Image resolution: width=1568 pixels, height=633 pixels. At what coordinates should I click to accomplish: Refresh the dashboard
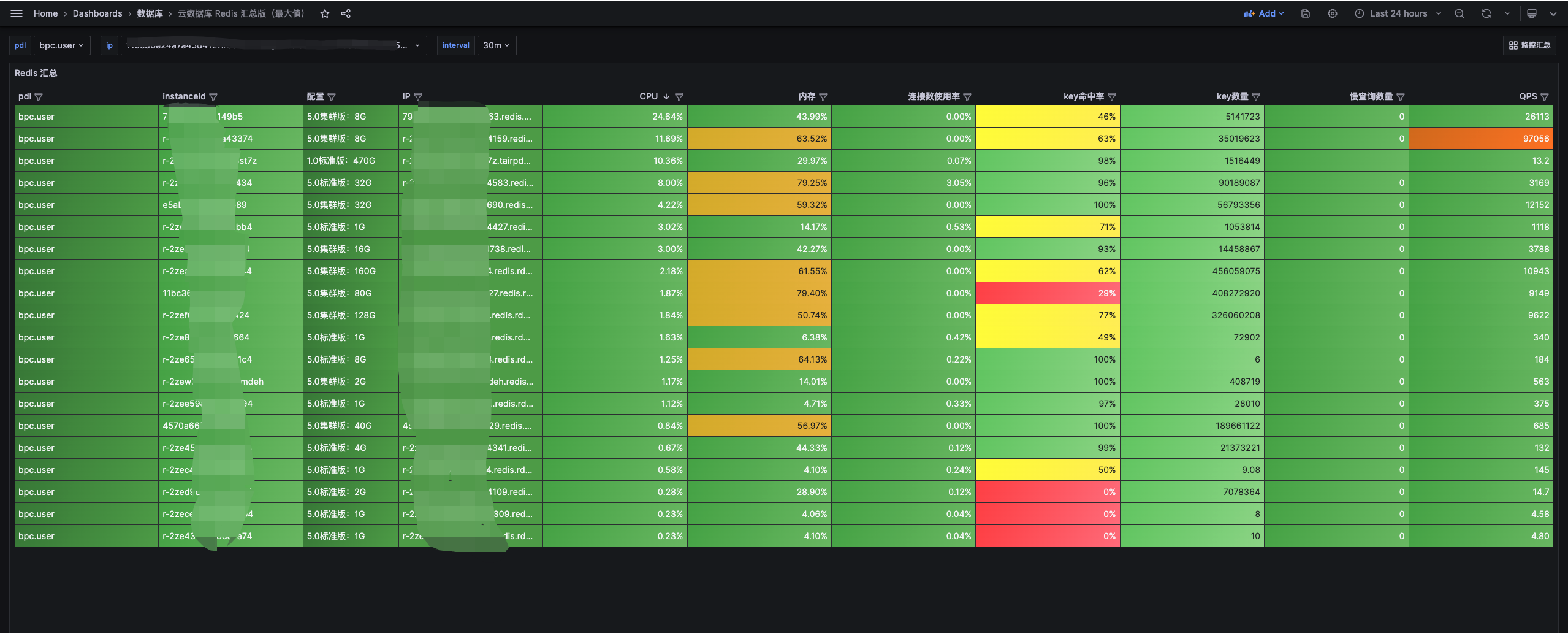pyautogui.click(x=1486, y=13)
